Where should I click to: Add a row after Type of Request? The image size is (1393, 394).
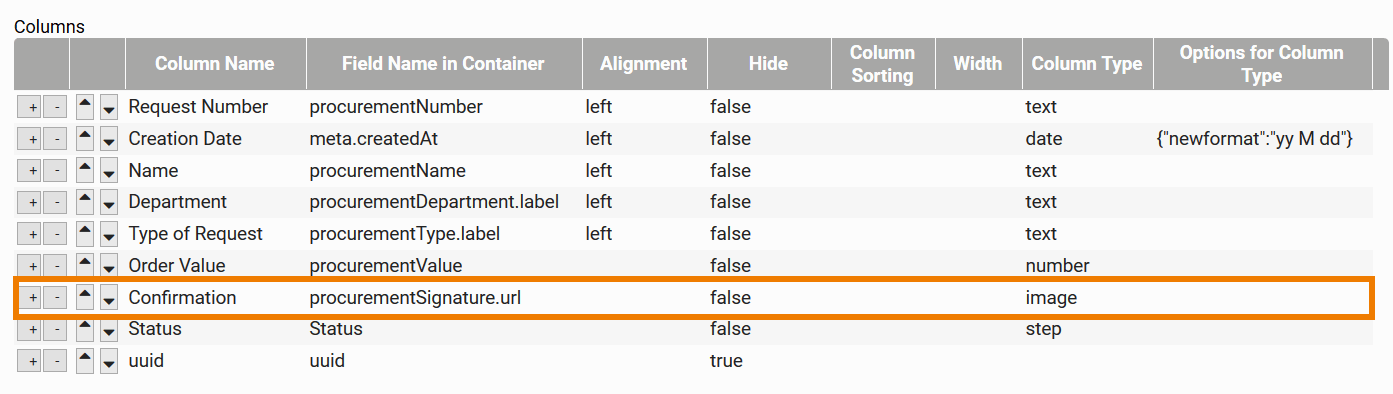(30, 235)
